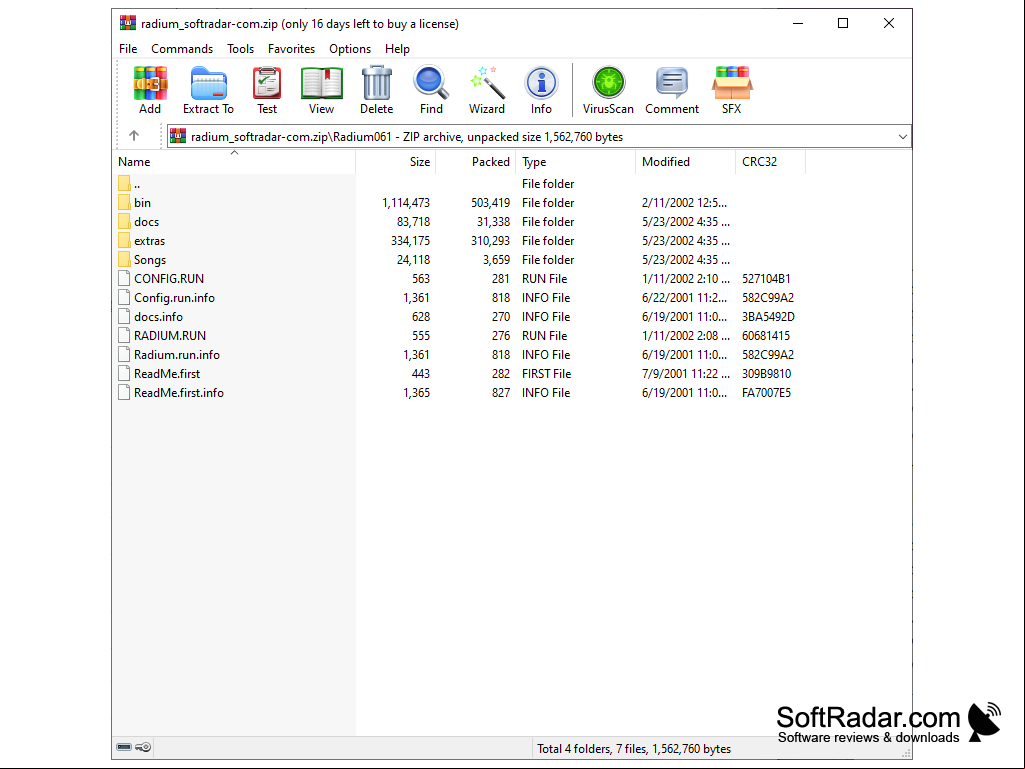Click the WinRAR title bar icon
This screenshot has height=769, width=1025.
127,24
